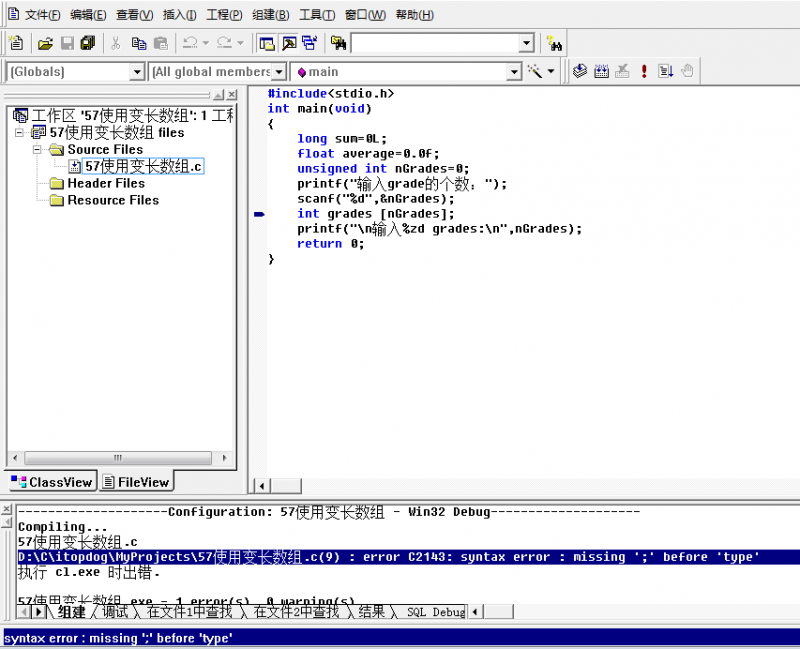Click the Build project icon
The image size is (800, 649).
coord(601,71)
